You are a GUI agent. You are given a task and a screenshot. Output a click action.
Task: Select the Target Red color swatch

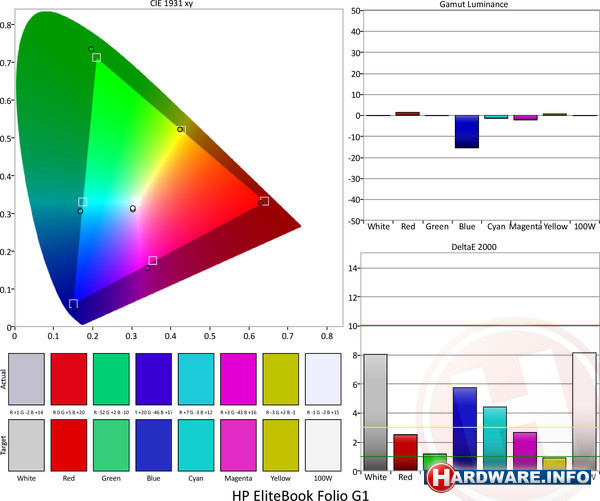tap(69, 445)
